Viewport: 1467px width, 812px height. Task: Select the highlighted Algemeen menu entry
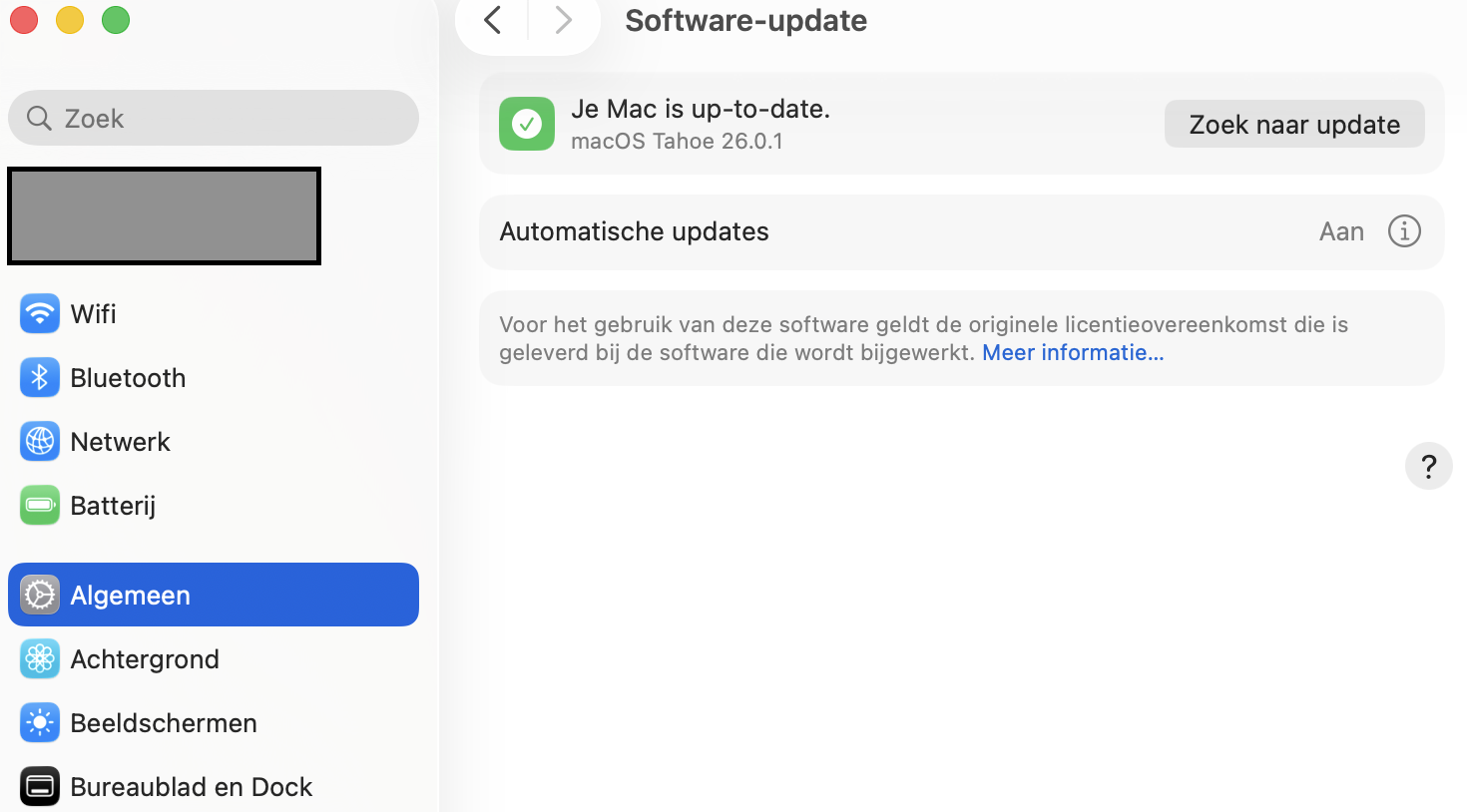pyautogui.click(x=130, y=595)
